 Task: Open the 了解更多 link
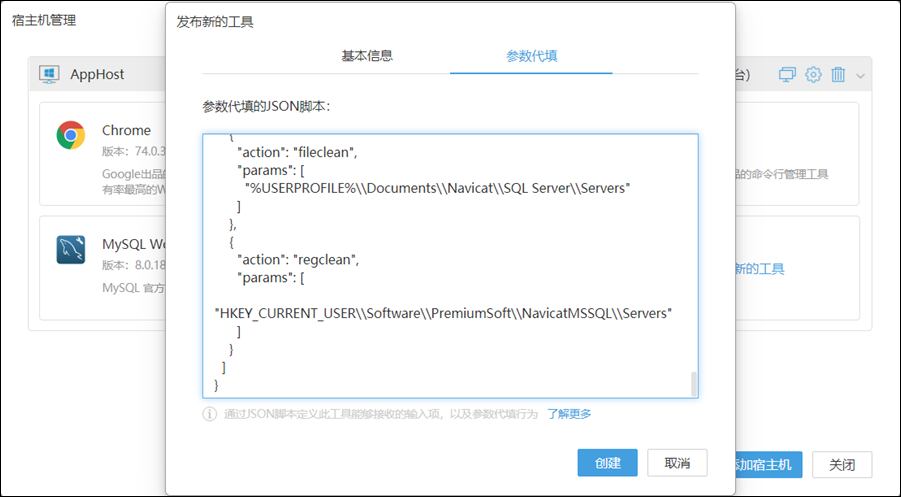pyautogui.click(x=569, y=414)
